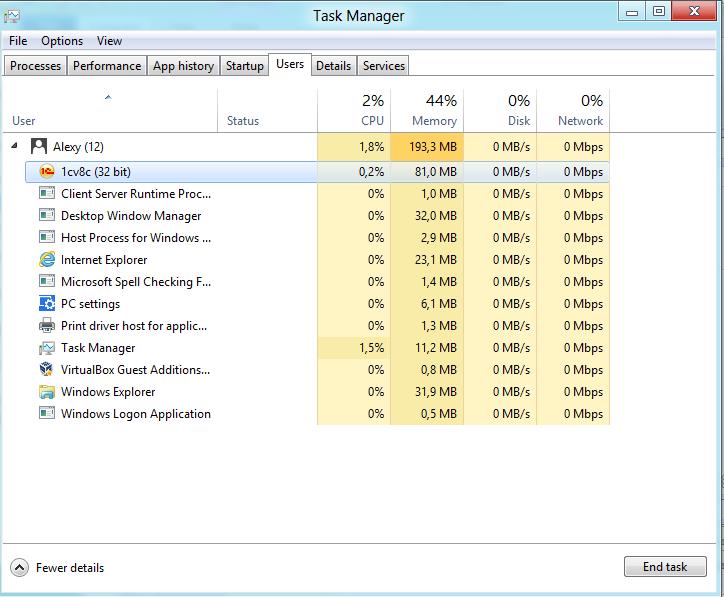The width and height of the screenshot is (724, 597).
Task: Select the VirtualBox Guest Additions row
Action: (317, 370)
